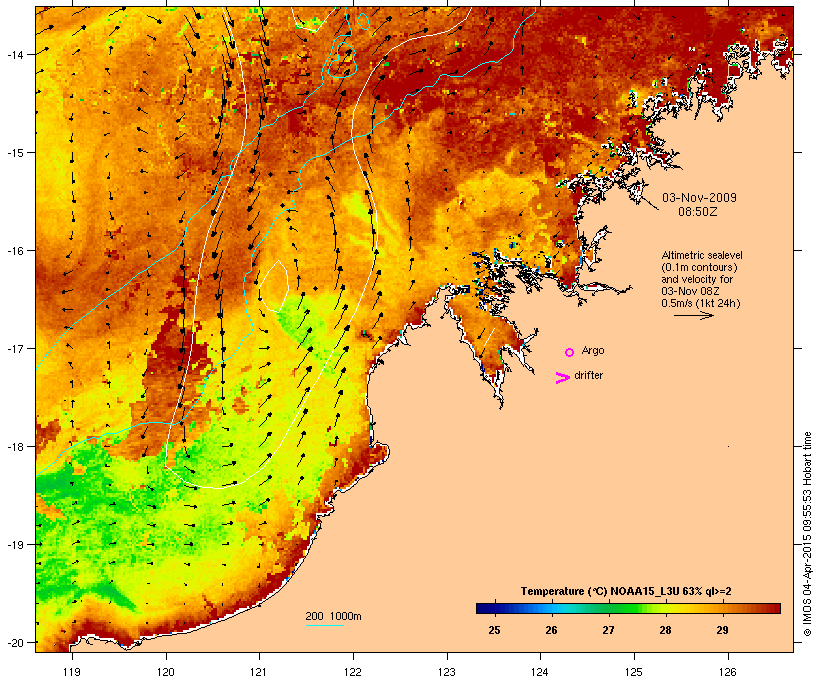The image size is (820, 680).
Task: Click the '200 1000m' bathymetry label
Action: click(x=333, y=616)
